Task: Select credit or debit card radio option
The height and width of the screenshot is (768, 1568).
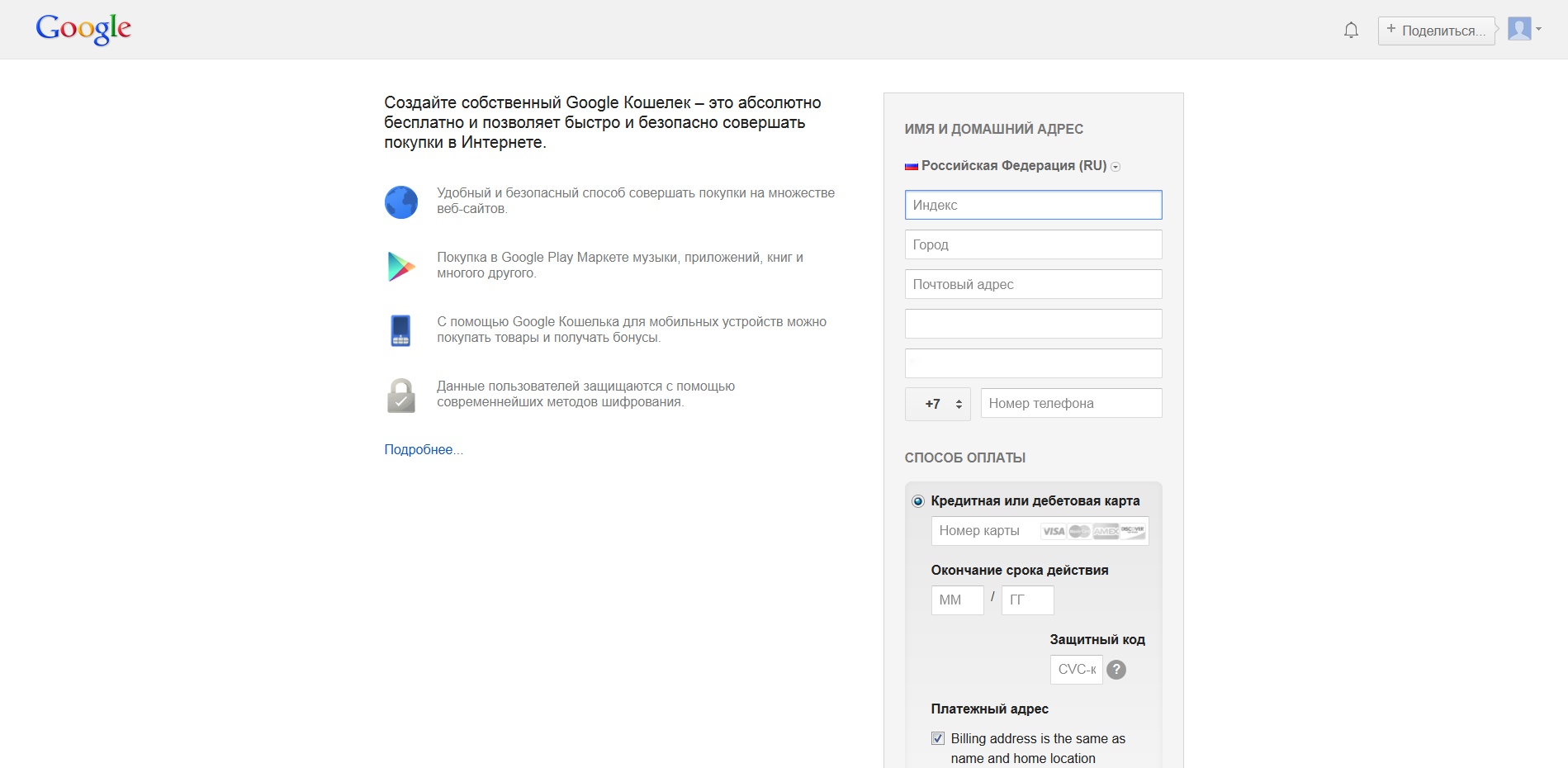Action: tap(917, 501)
